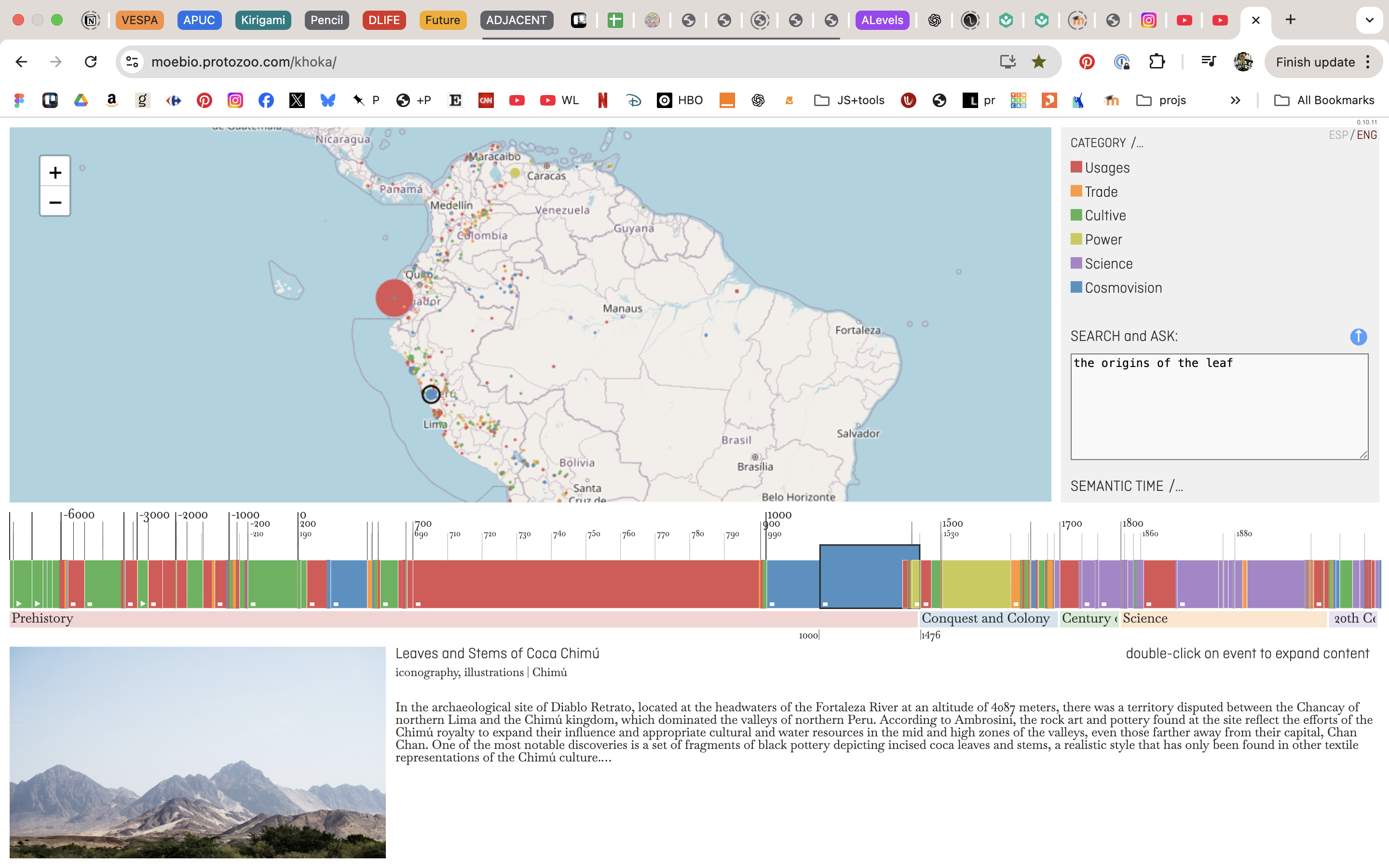Screen dimensions: 1389x868
Task: Click the install app icon in address bar
Action: tap(1008, 62)
